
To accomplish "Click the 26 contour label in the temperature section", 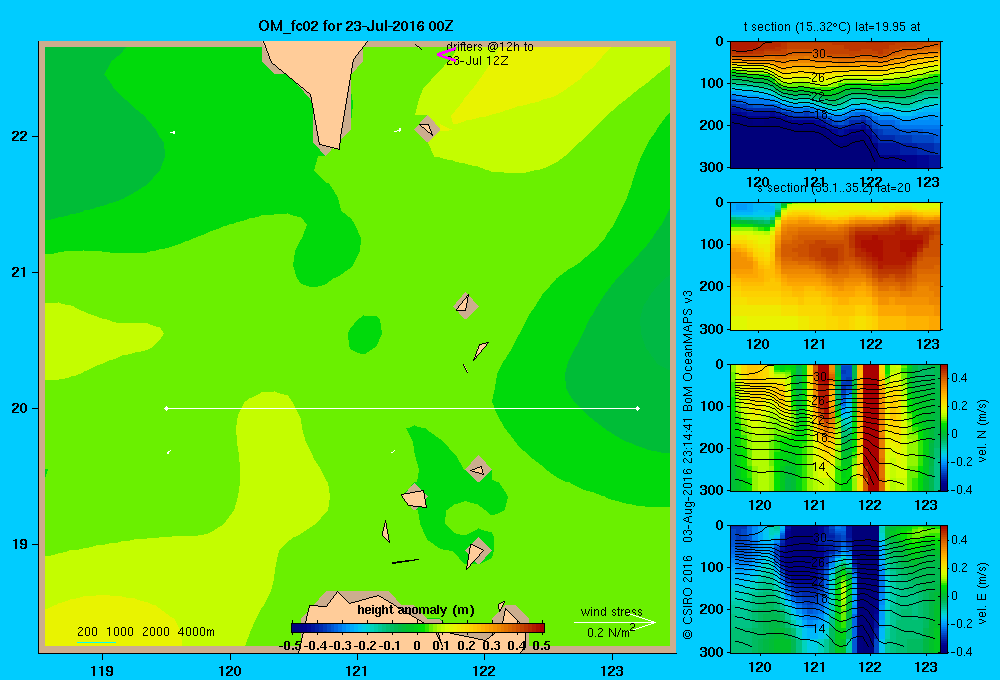I will [x=818, y=78].
